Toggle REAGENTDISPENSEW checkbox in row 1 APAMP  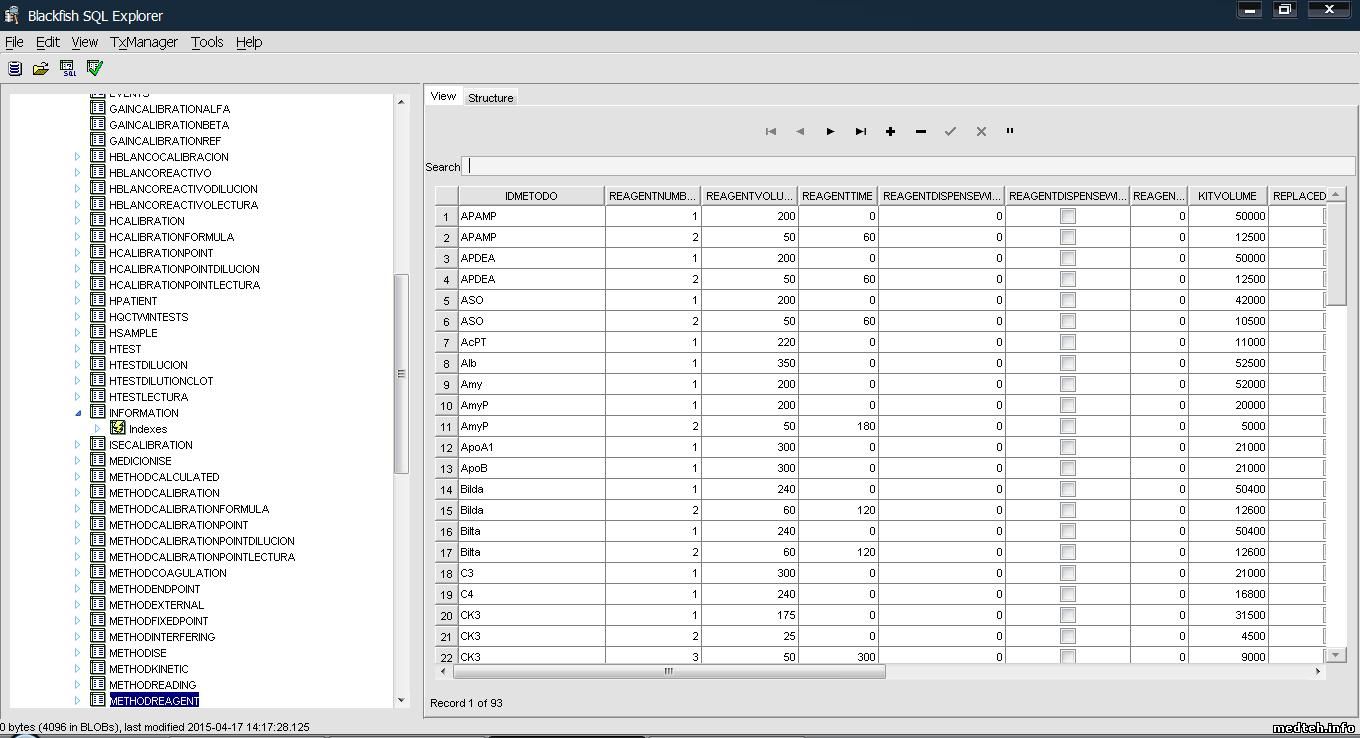(x=1067, y=216)
